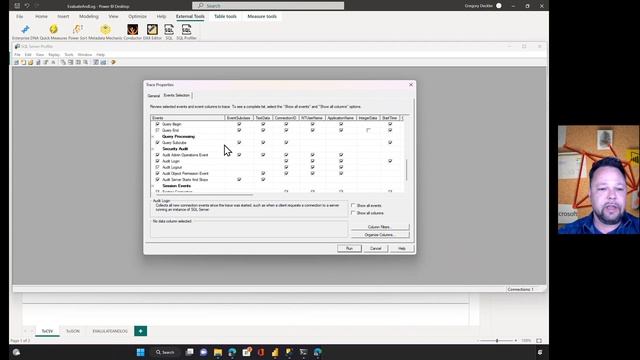The height and width of the screenshot is (360, 640).
Task: Collapse the Security Audit category
Action: click(x=153, y=149)
